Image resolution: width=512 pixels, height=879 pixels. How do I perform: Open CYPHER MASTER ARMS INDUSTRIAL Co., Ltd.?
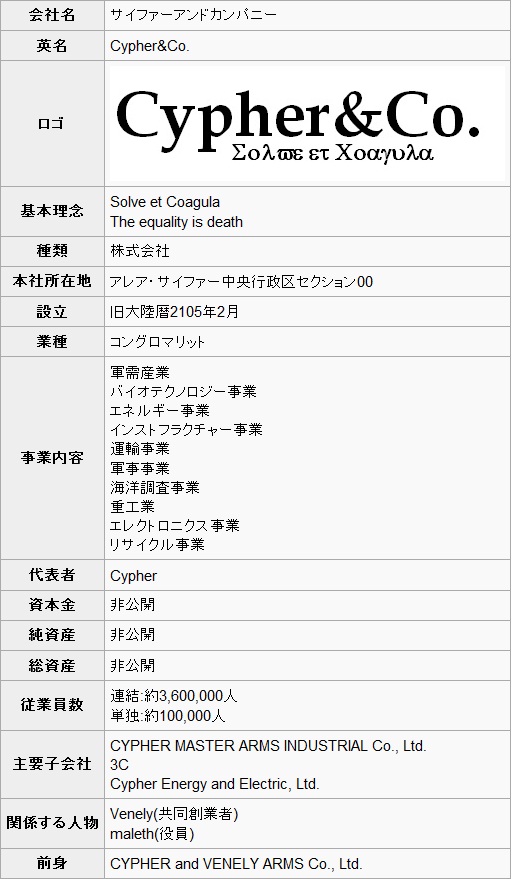(269, 746)
